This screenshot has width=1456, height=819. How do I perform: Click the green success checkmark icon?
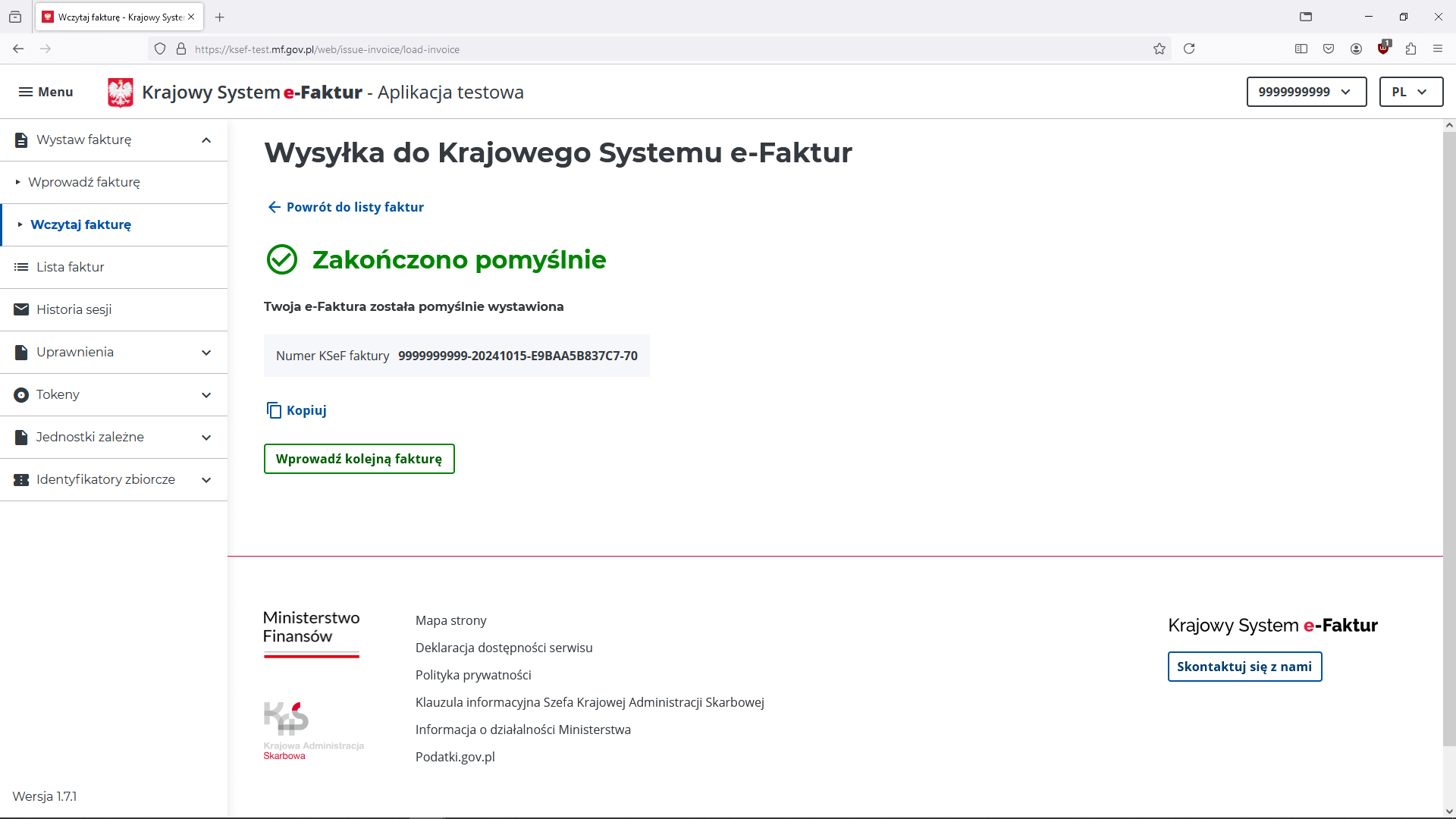[281, 259]
